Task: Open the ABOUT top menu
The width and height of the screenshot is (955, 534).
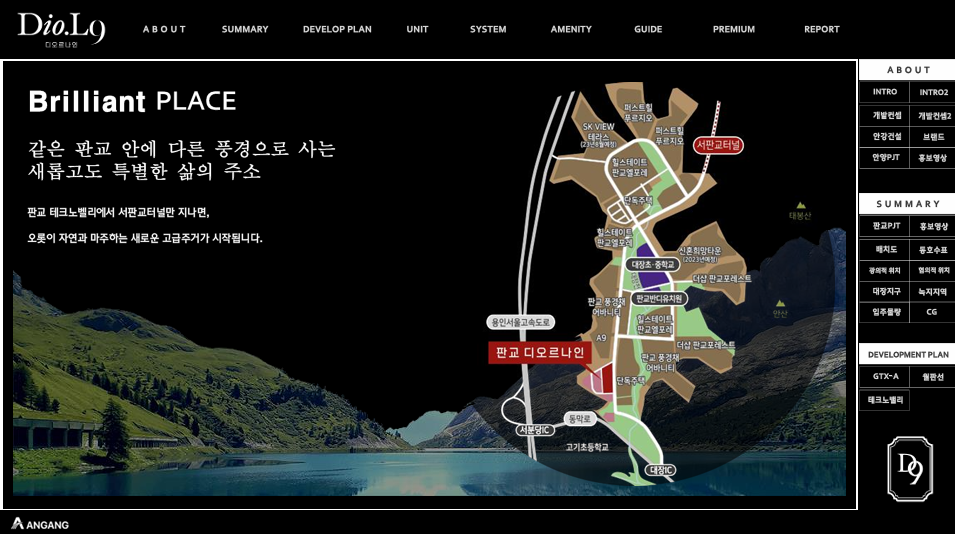Action: (164, 29)
